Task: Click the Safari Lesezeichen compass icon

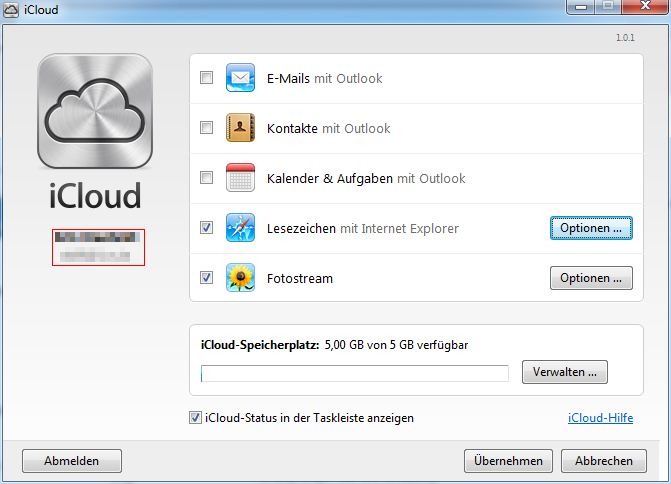Action: click(241, 228)
